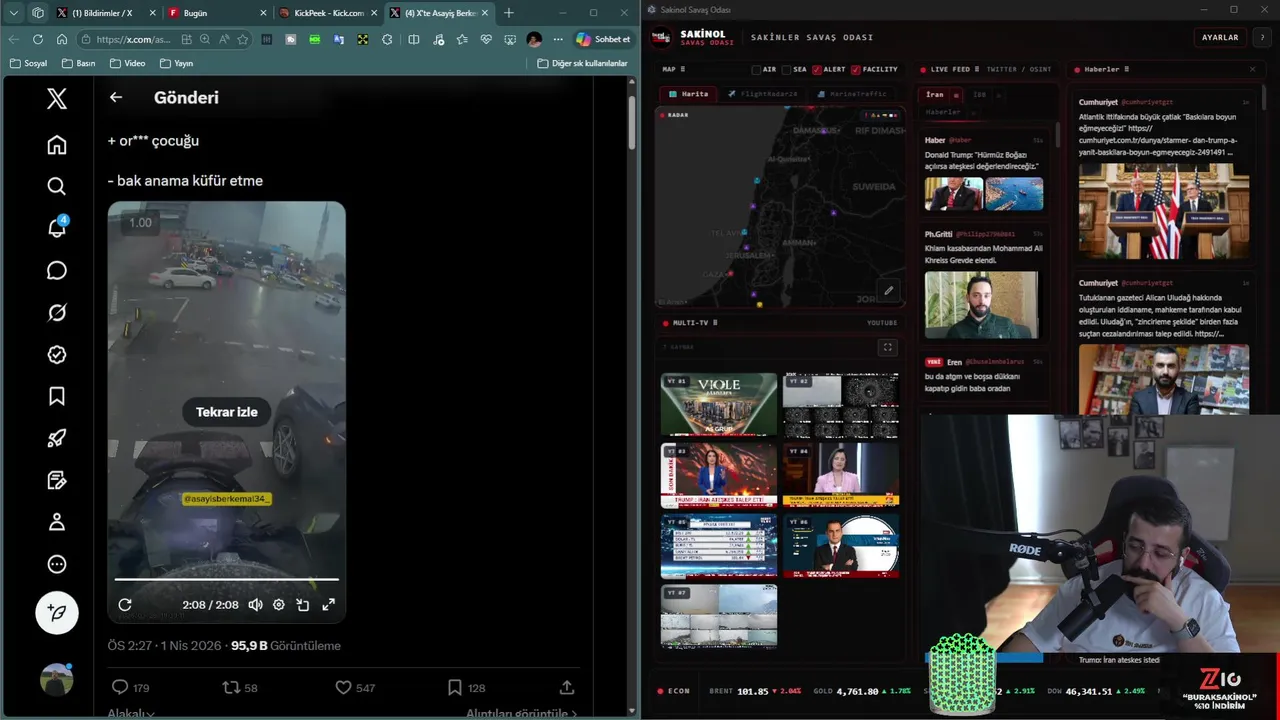The height and width of the screenshot is (720, 1280).
Task: Refresh the browser page
Action: coord(38,39)
